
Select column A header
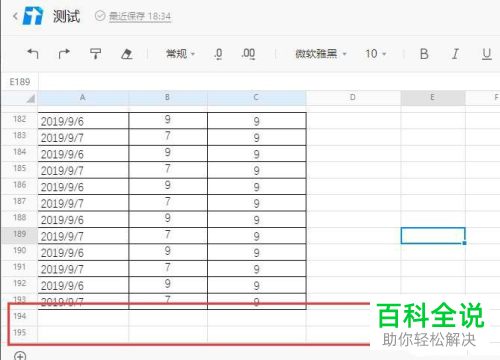83,97
